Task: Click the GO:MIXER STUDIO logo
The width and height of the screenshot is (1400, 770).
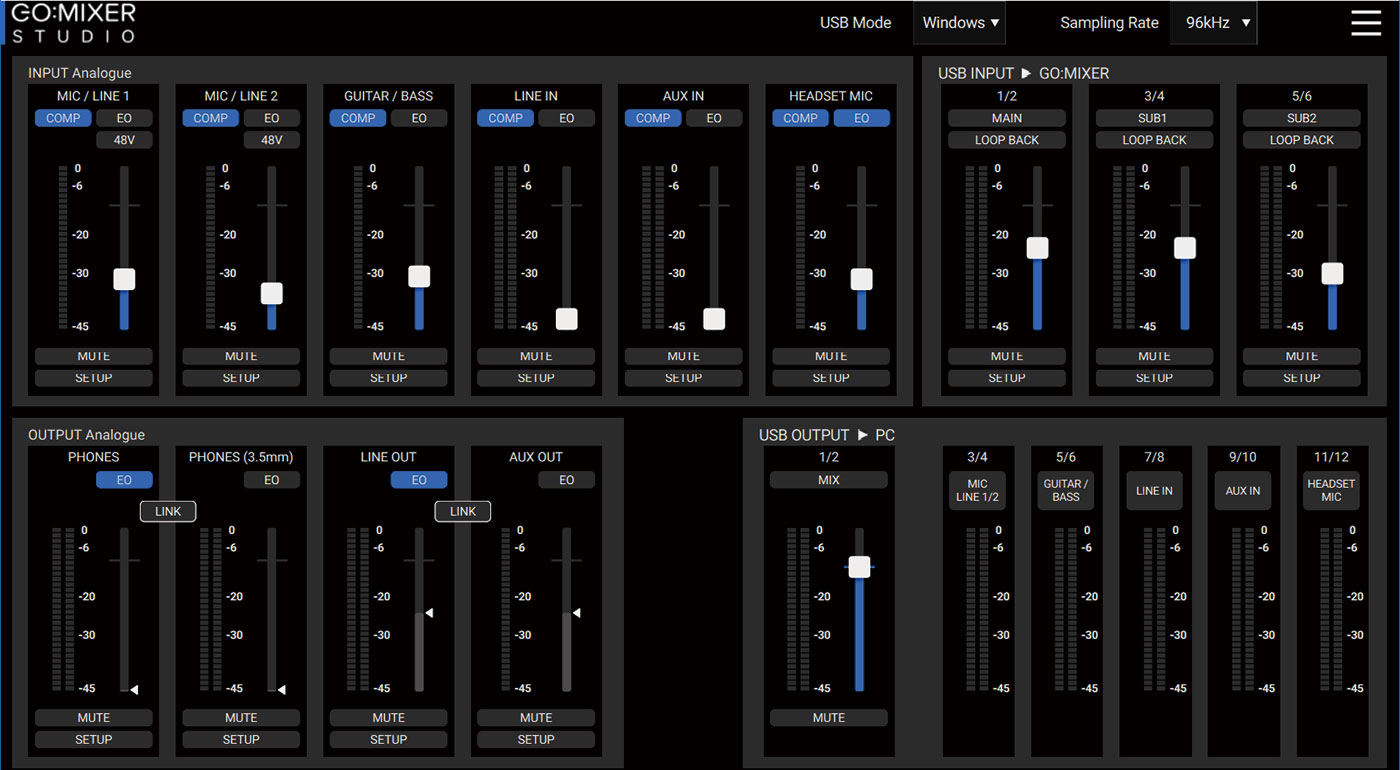Action: 73,23
